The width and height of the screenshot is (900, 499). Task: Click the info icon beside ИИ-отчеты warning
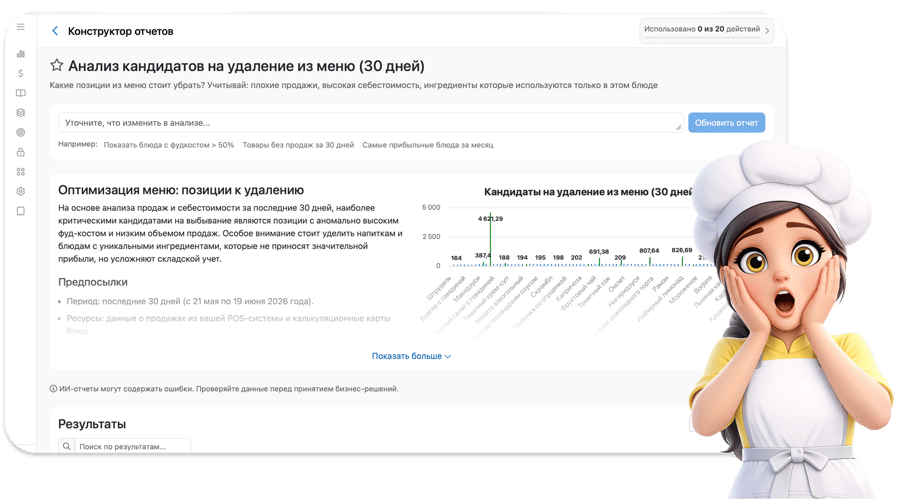pyautogui.click(x=53, y=389)
